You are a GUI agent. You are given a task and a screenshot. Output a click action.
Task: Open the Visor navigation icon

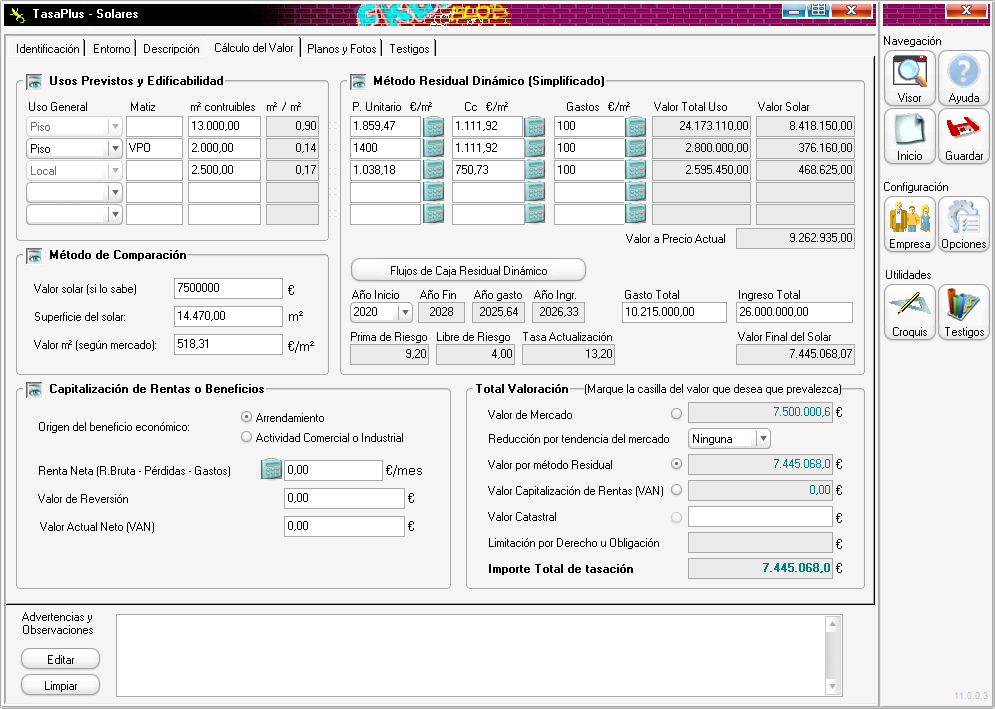[x=909, y=78]
